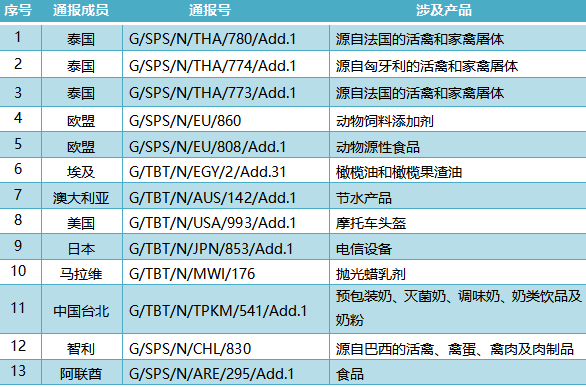This screenshot has width=586, height=387.
Task: Click product cell in row 3 for 法国
Action: point(420,93)
